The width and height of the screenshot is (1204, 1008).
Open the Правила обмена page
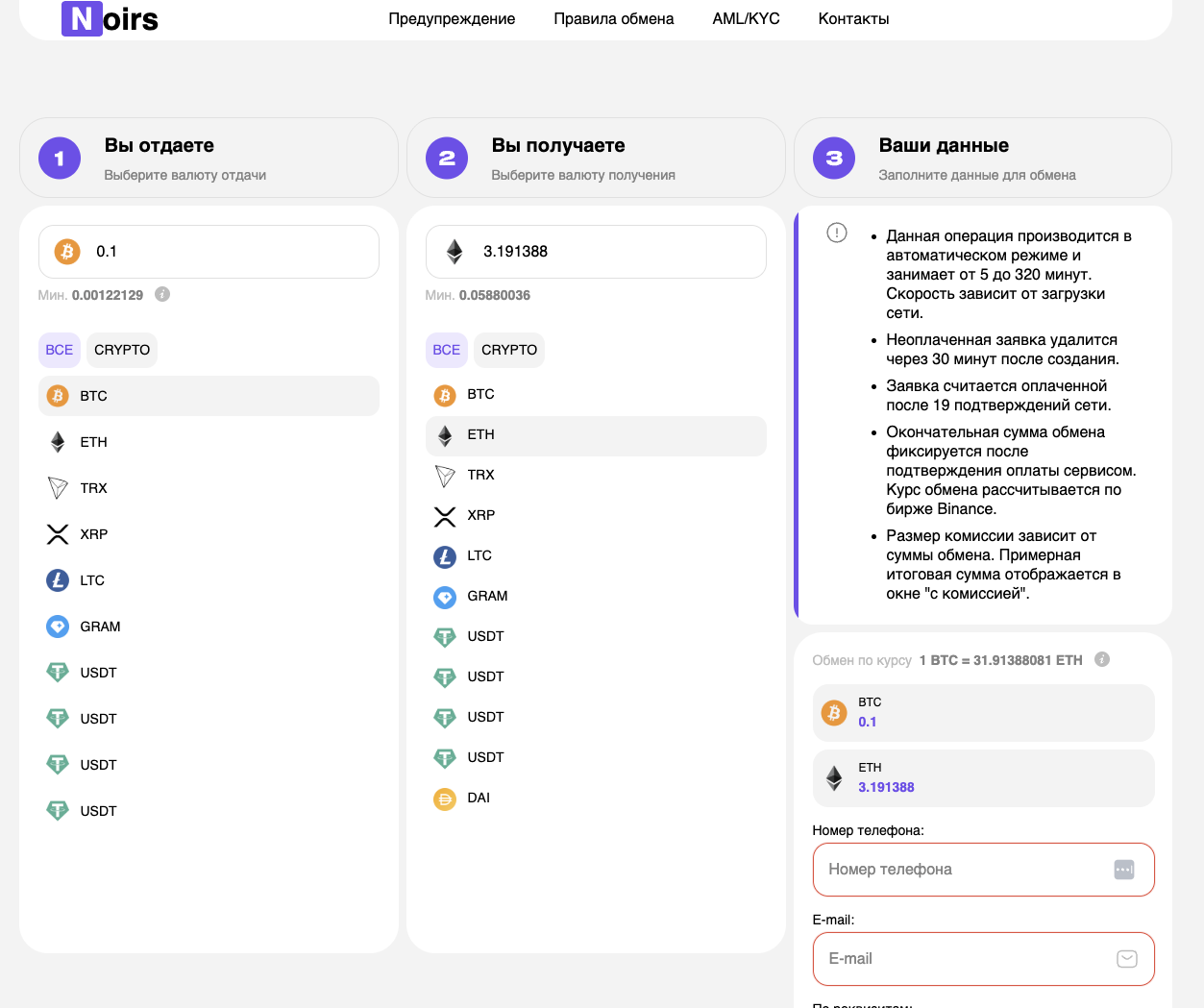(x=614, y=18)
